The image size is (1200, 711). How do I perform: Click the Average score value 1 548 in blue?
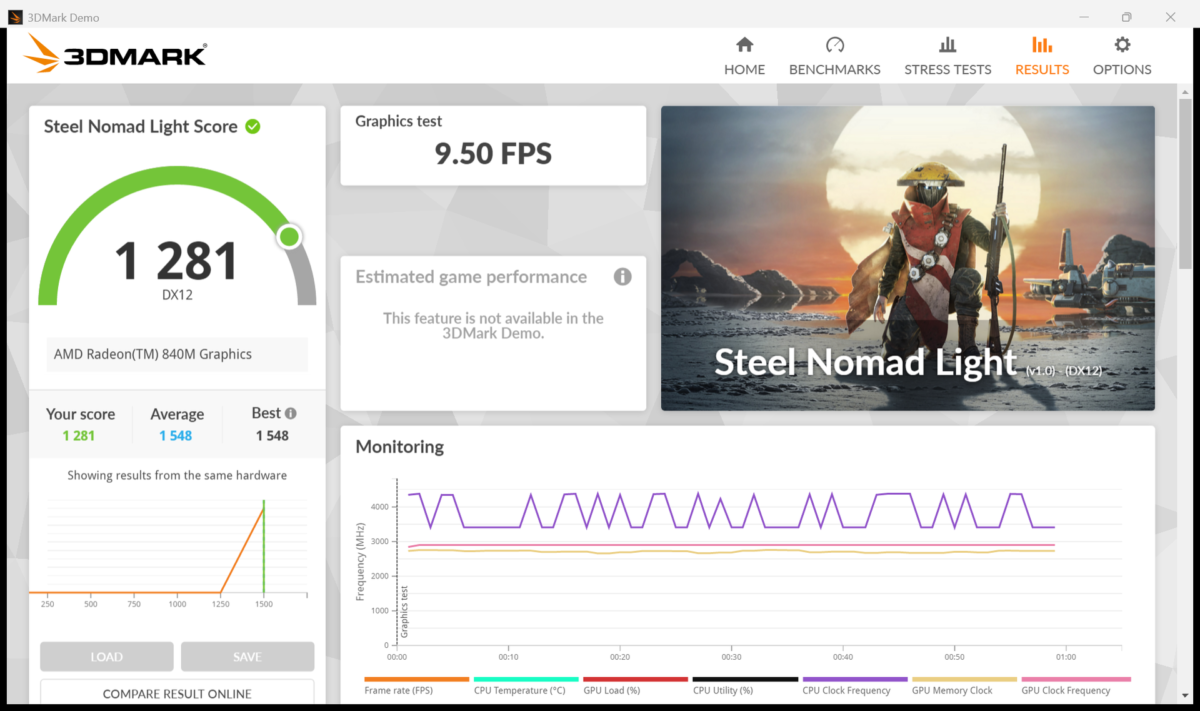176,436
